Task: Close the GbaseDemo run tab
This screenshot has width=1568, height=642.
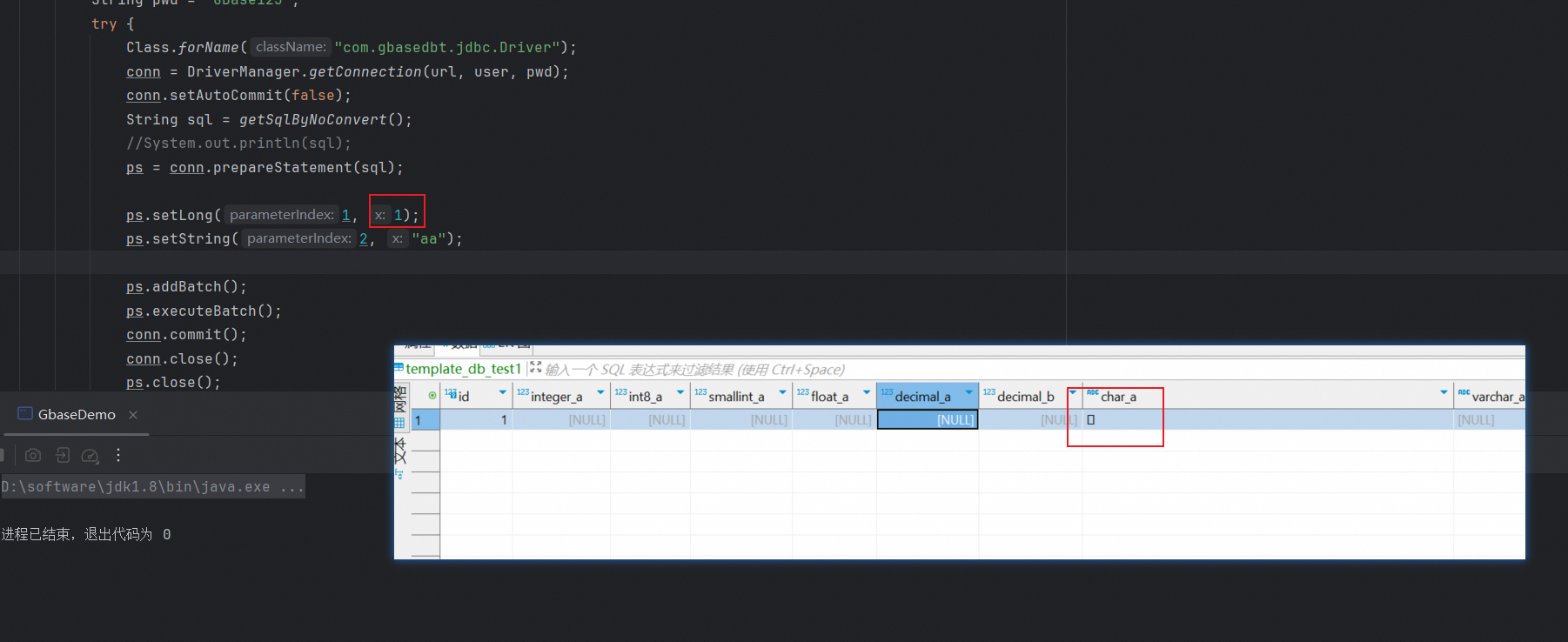Action: (133, 415)
